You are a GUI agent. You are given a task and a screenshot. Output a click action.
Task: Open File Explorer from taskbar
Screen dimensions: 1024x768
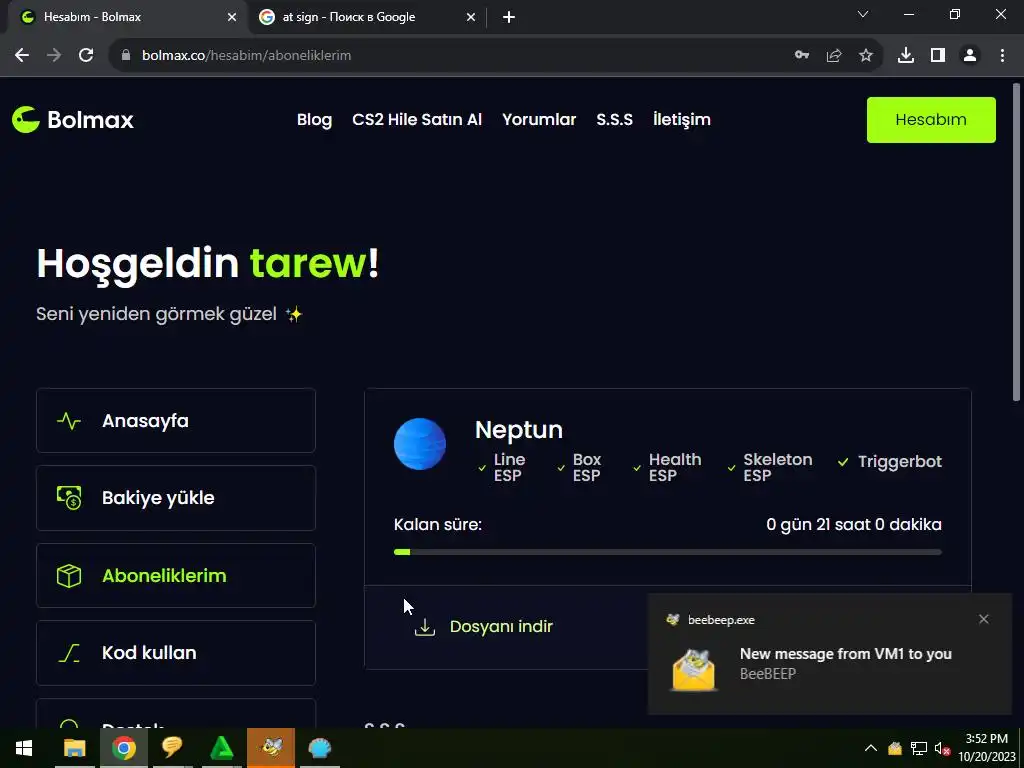click(74, 748)
